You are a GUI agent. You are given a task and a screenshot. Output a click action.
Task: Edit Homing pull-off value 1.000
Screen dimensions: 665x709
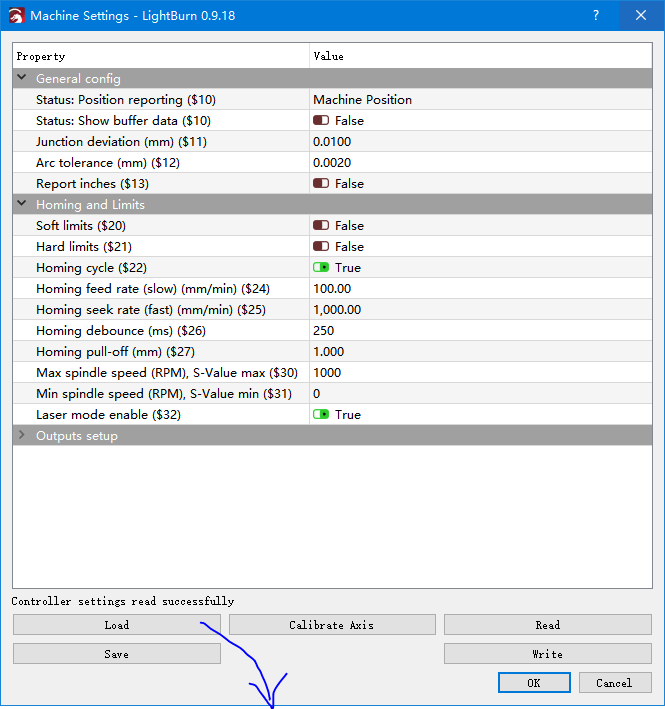328,352
